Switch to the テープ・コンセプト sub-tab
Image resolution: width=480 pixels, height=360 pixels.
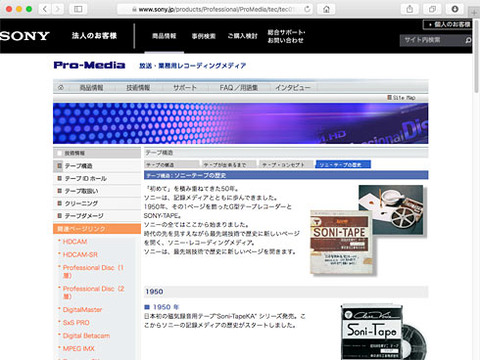pyautogui.click(x=286, y=164)
